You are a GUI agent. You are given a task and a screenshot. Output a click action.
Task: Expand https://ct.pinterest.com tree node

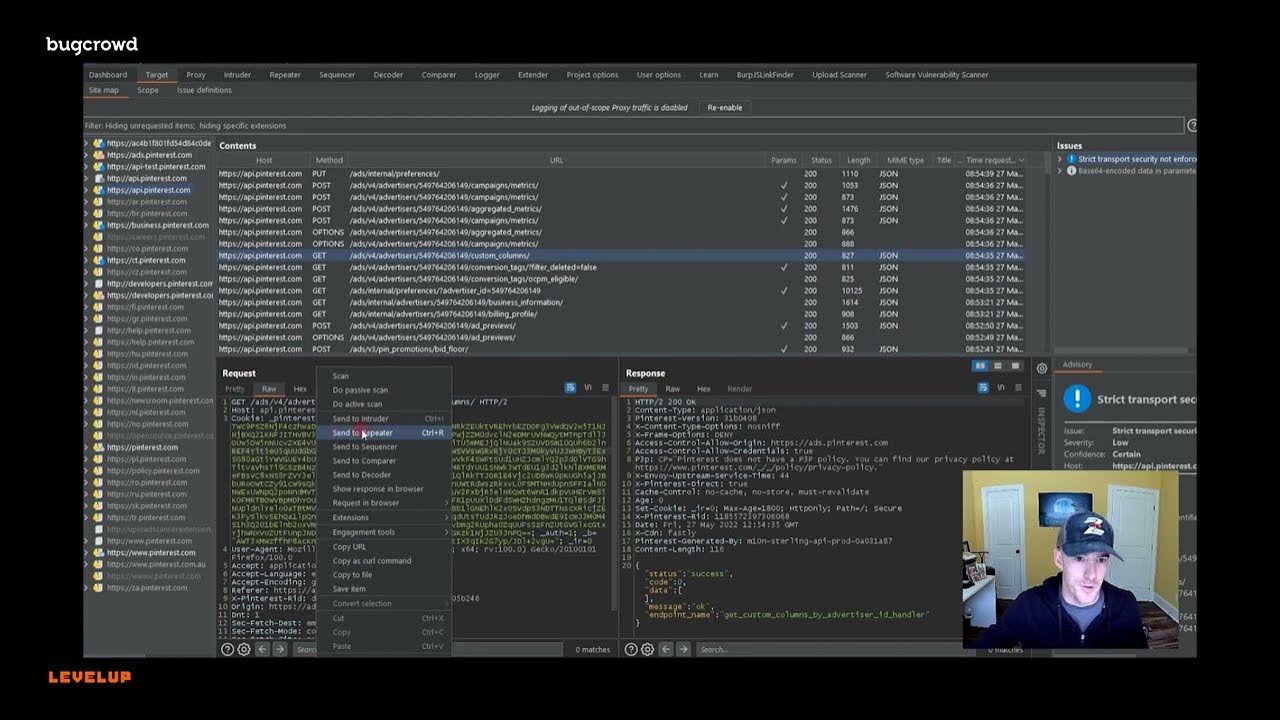click(87, 260)
